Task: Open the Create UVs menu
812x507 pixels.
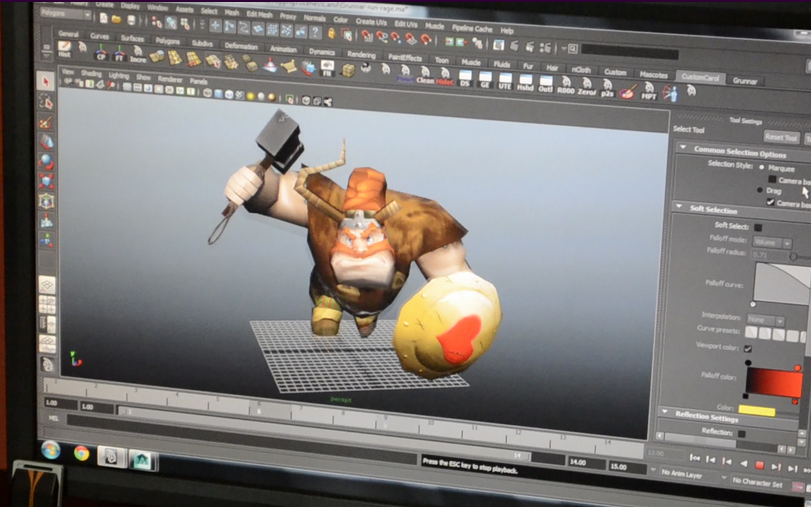Action: 371,22
